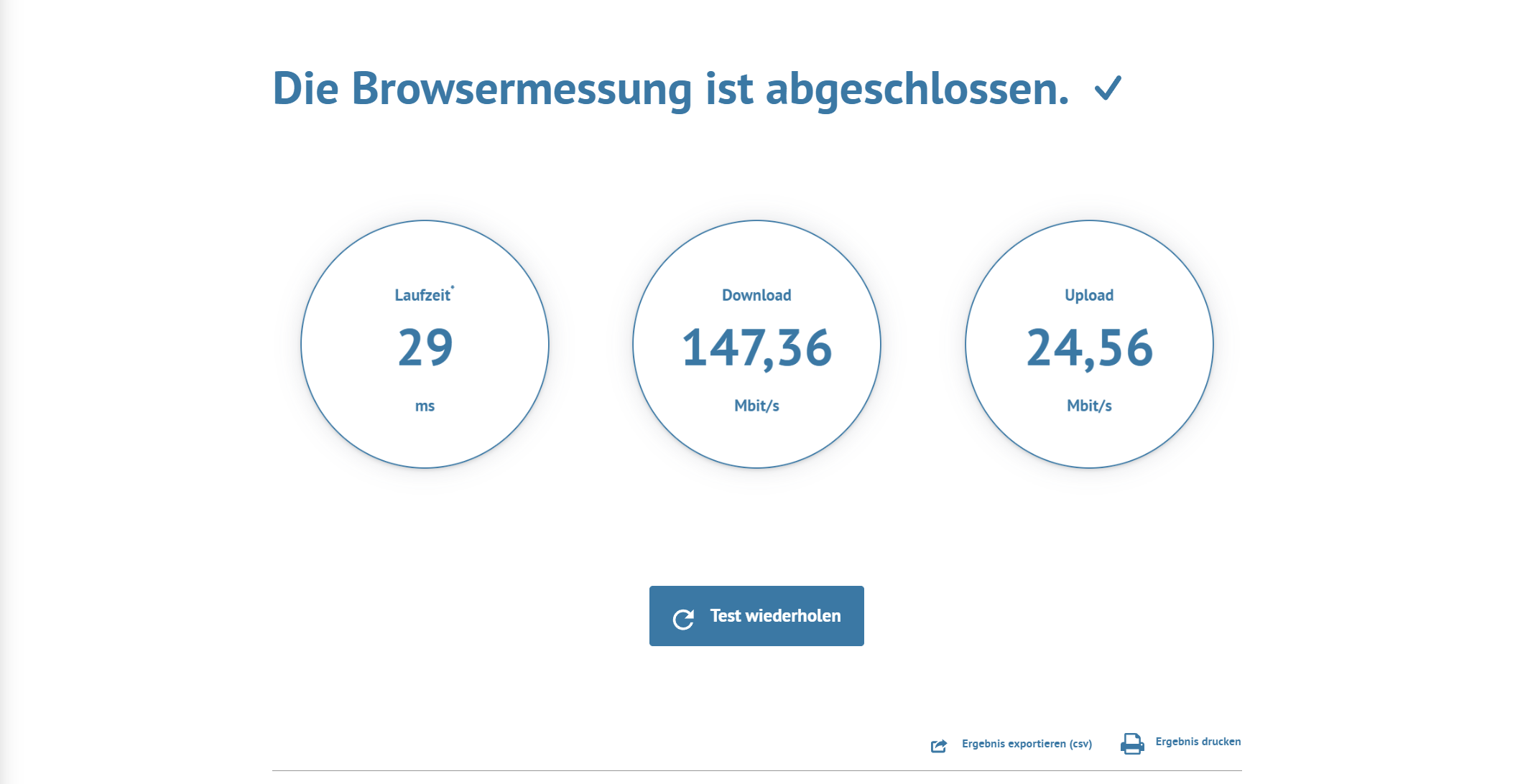Click the circular reload arrow icon

point(683,619)
